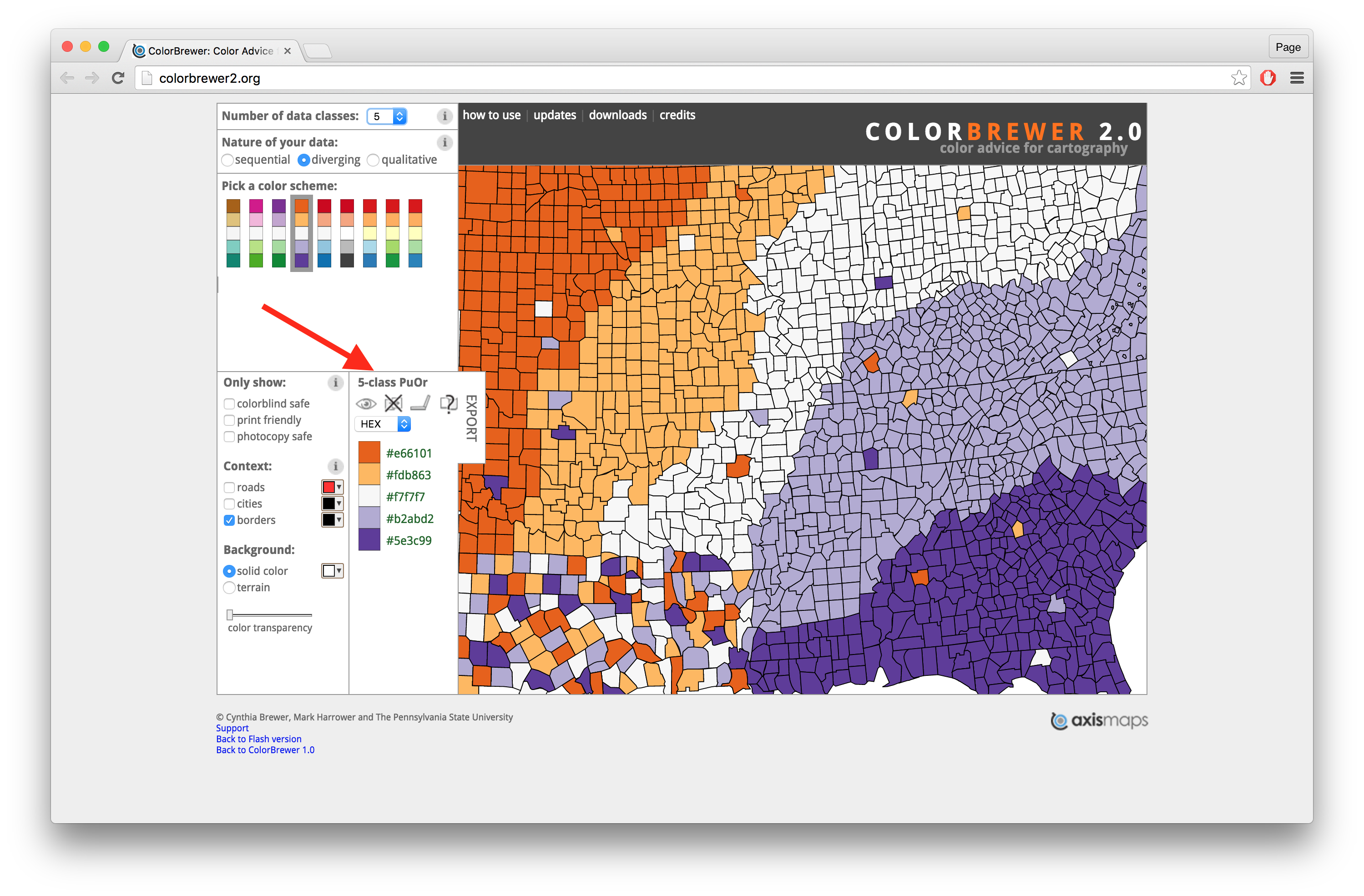1364x896 pixels.
Task: Click the print-friendly question mark icon
Action: (448, 404)
